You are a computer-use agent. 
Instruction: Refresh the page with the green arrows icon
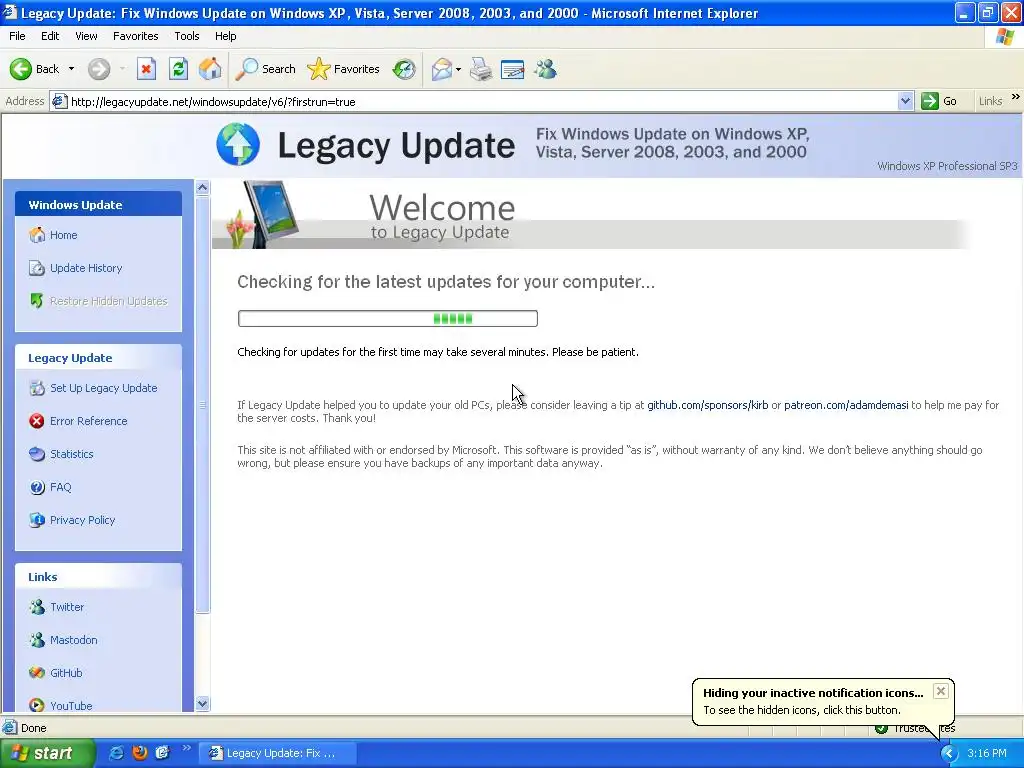tap(178, 69)
